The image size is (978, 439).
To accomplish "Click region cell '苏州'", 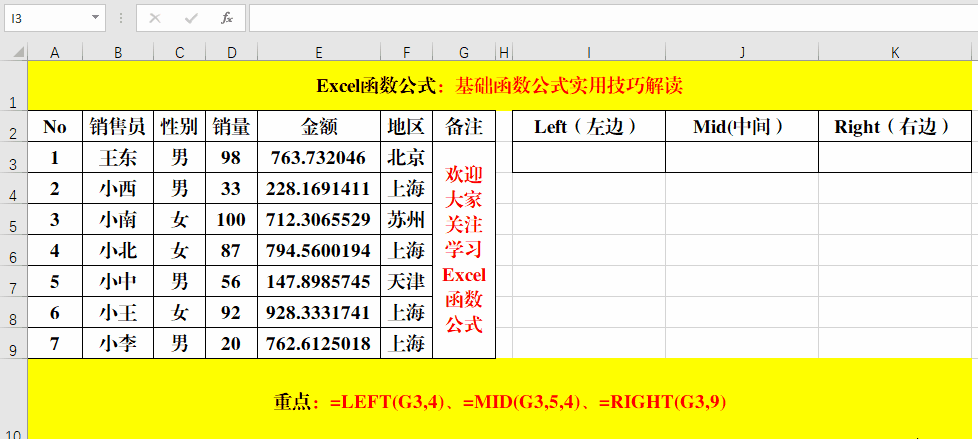I will point(407,220).
